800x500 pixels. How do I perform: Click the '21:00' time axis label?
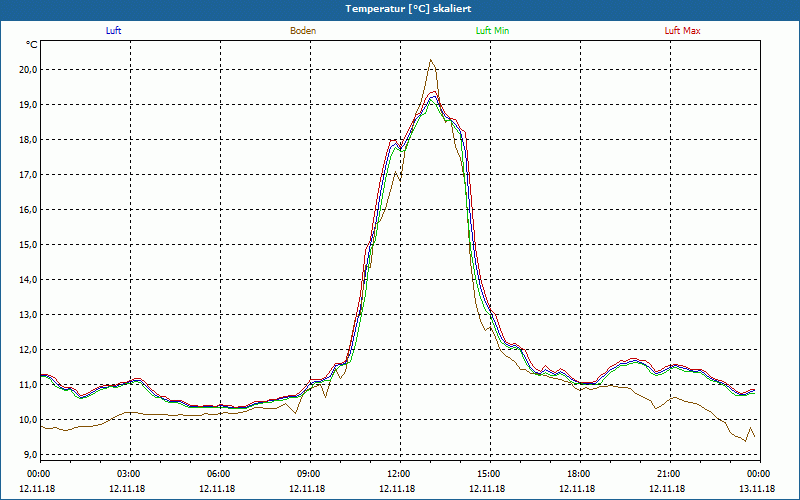coord(669,474)
